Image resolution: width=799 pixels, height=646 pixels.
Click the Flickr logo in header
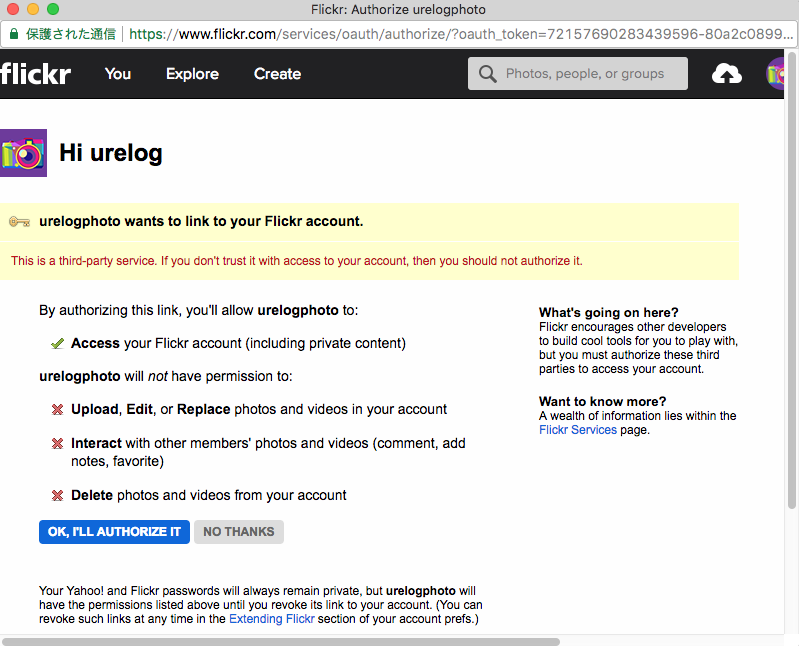tap(36, 74)
